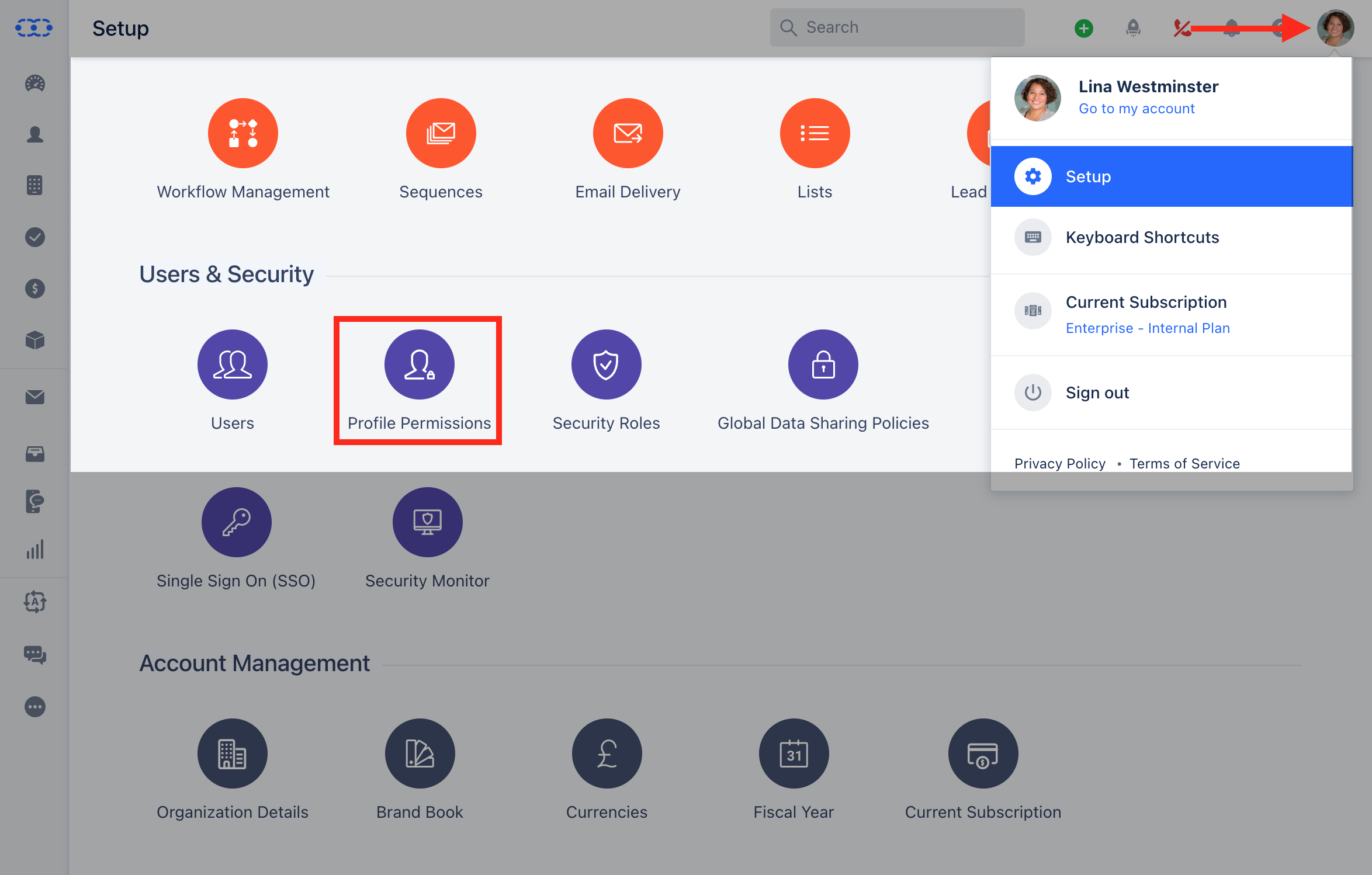Open Global Data Sharing Policies
This screenshot has width=1372, height=875.
(x=823, y=364)
